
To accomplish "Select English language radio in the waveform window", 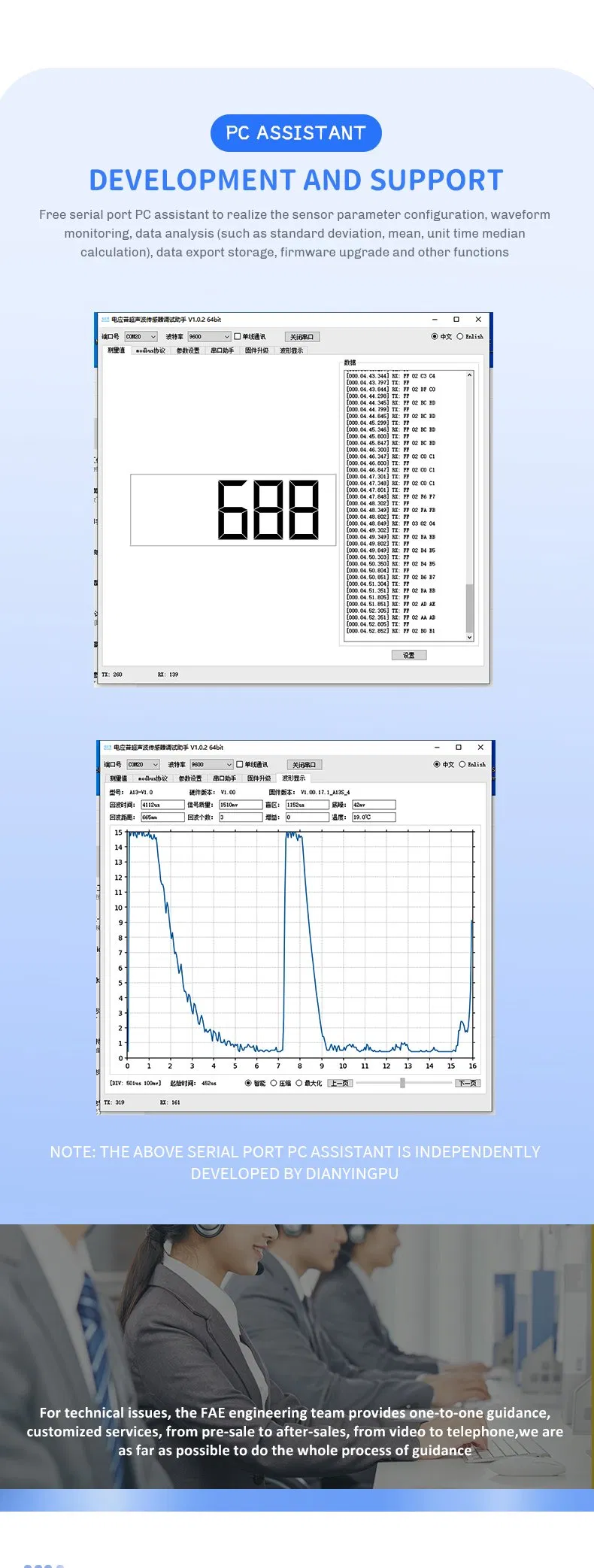I will [x=462, y=765].
